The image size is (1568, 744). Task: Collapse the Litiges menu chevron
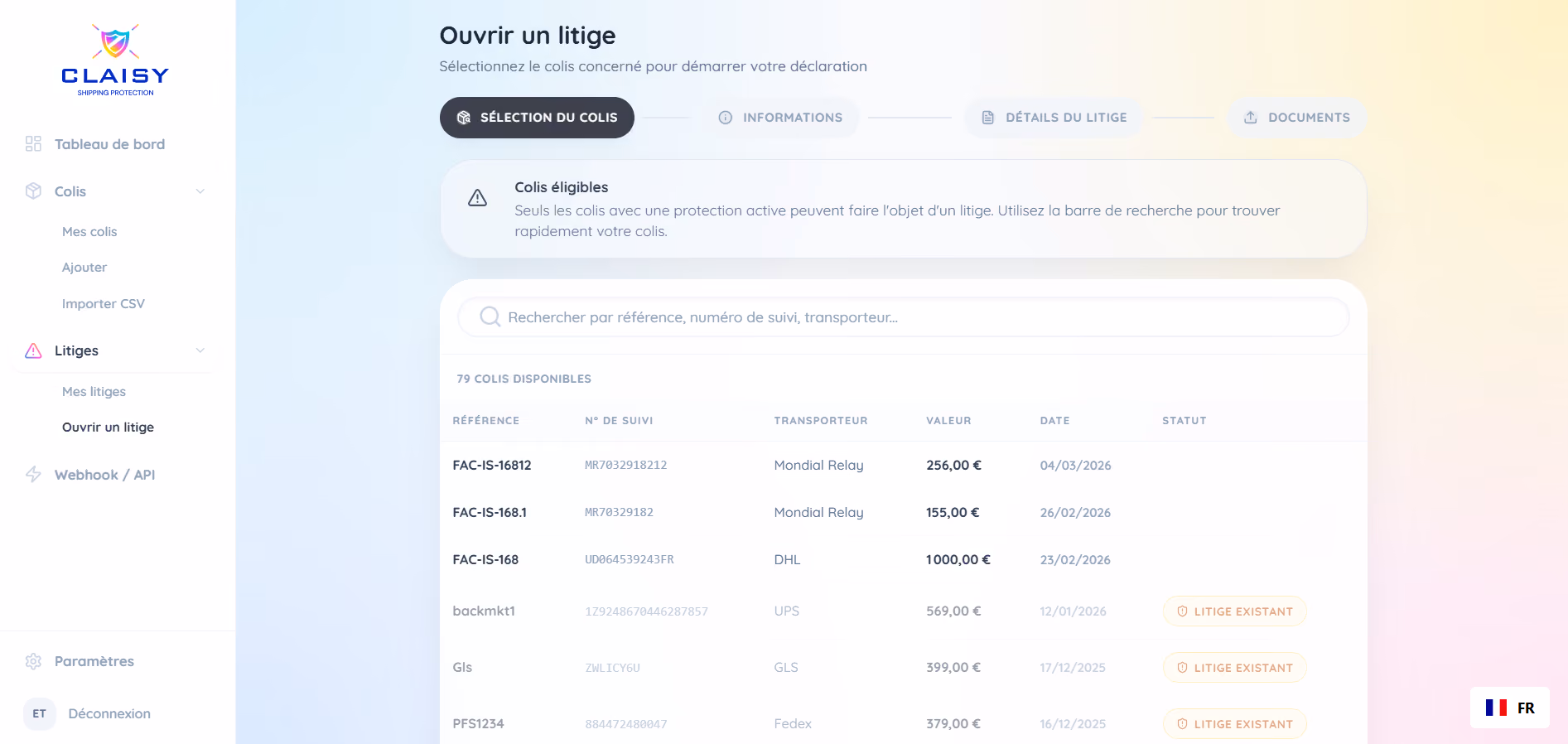(x=200, y=350)
